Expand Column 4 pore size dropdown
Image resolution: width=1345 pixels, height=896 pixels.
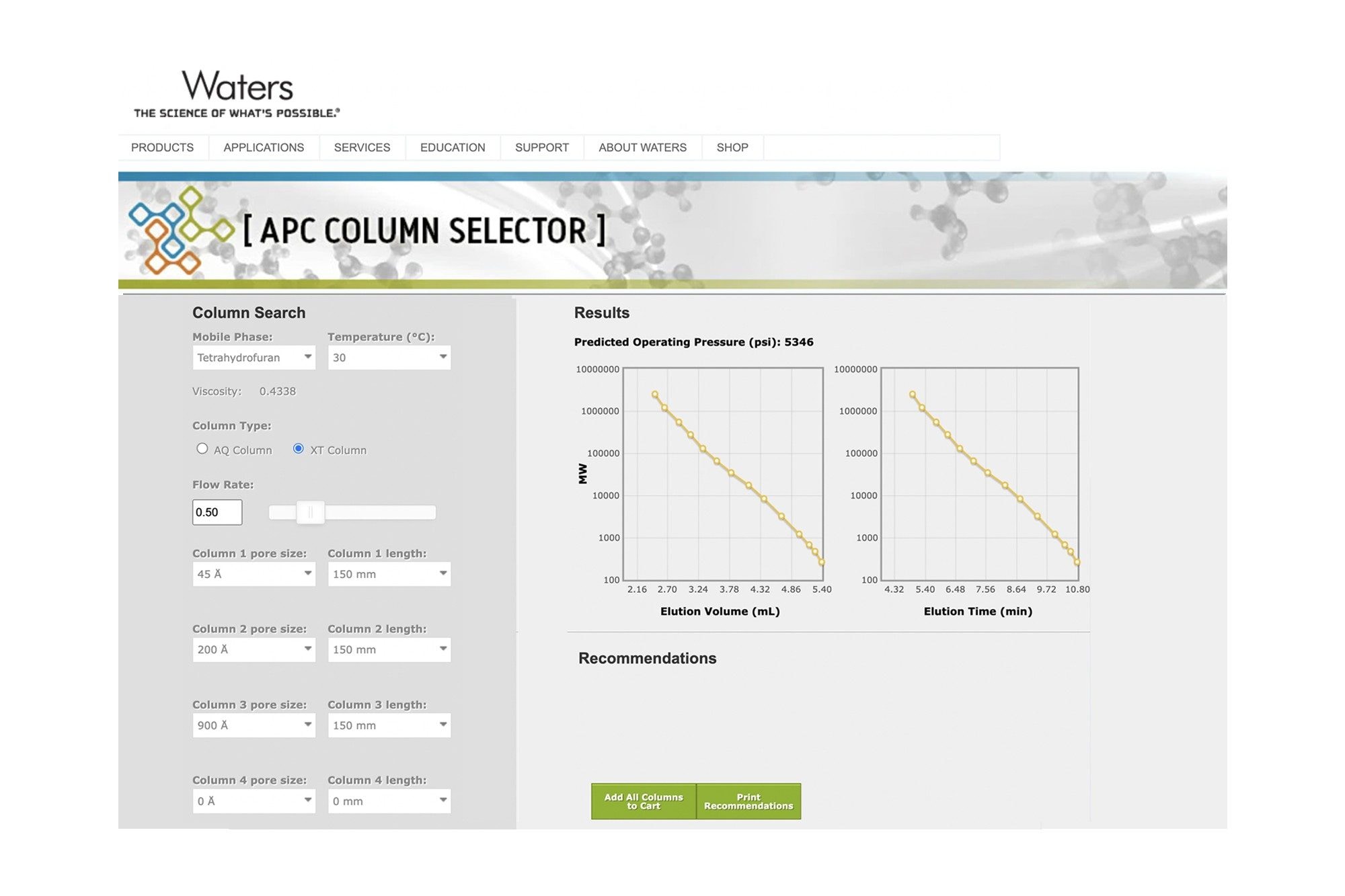pyautogui.click(x=254, y=801)
